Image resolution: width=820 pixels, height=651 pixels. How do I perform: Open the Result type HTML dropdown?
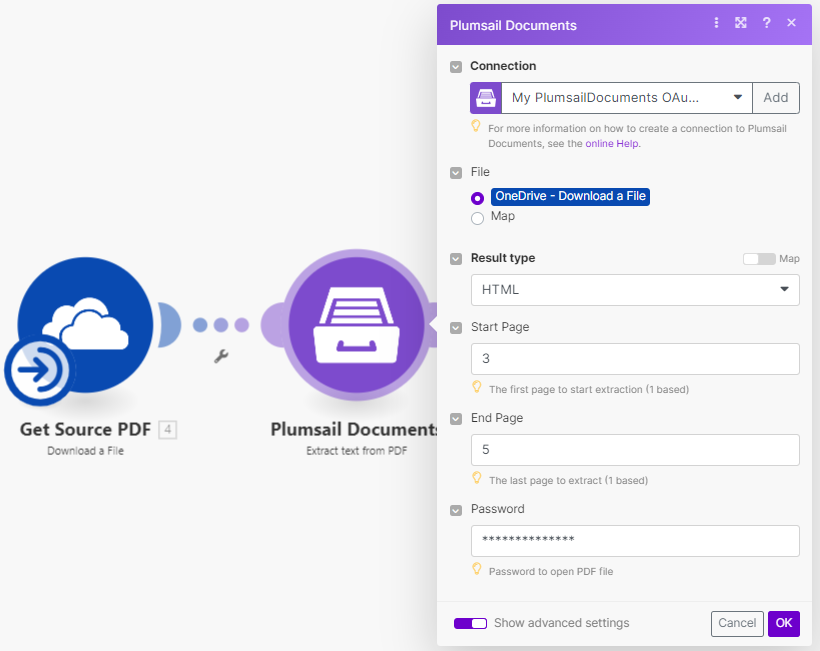635,290
